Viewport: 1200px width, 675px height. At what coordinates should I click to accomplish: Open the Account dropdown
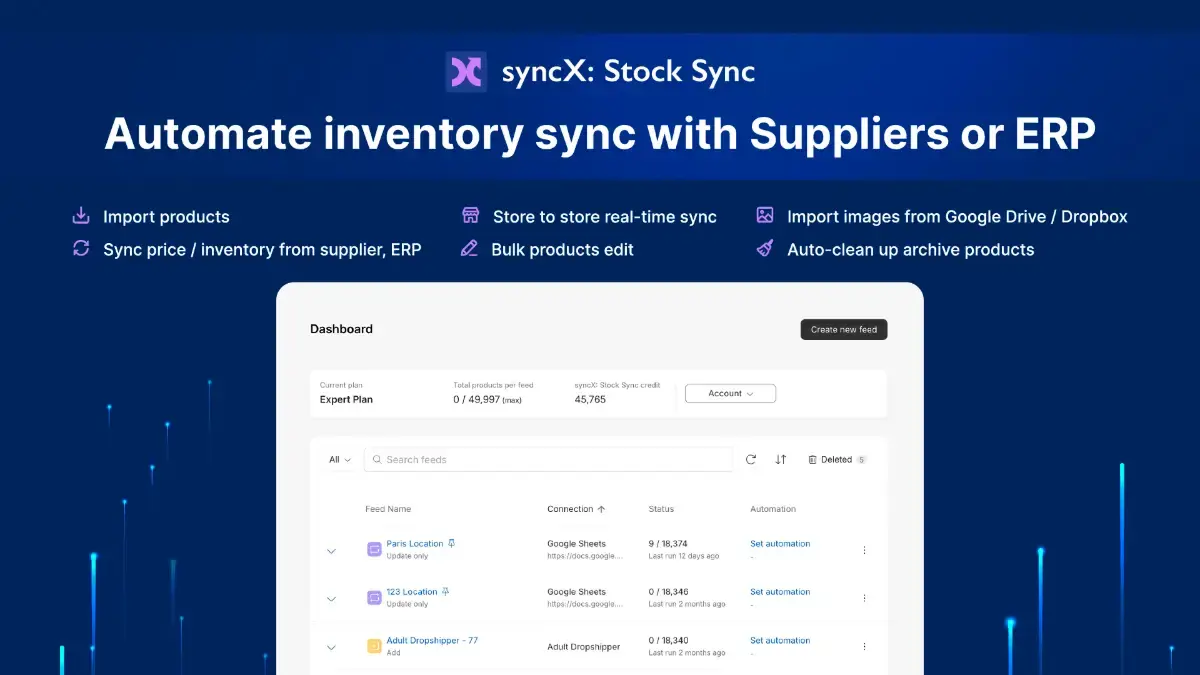pyautogui.click(x=730, y=393)
